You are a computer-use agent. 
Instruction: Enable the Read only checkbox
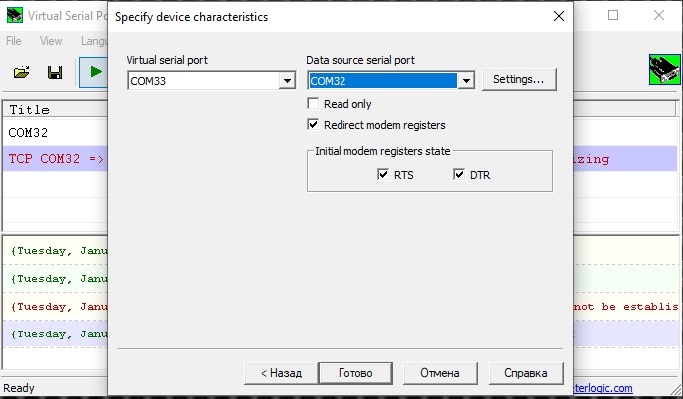click(x=313, y=104)
